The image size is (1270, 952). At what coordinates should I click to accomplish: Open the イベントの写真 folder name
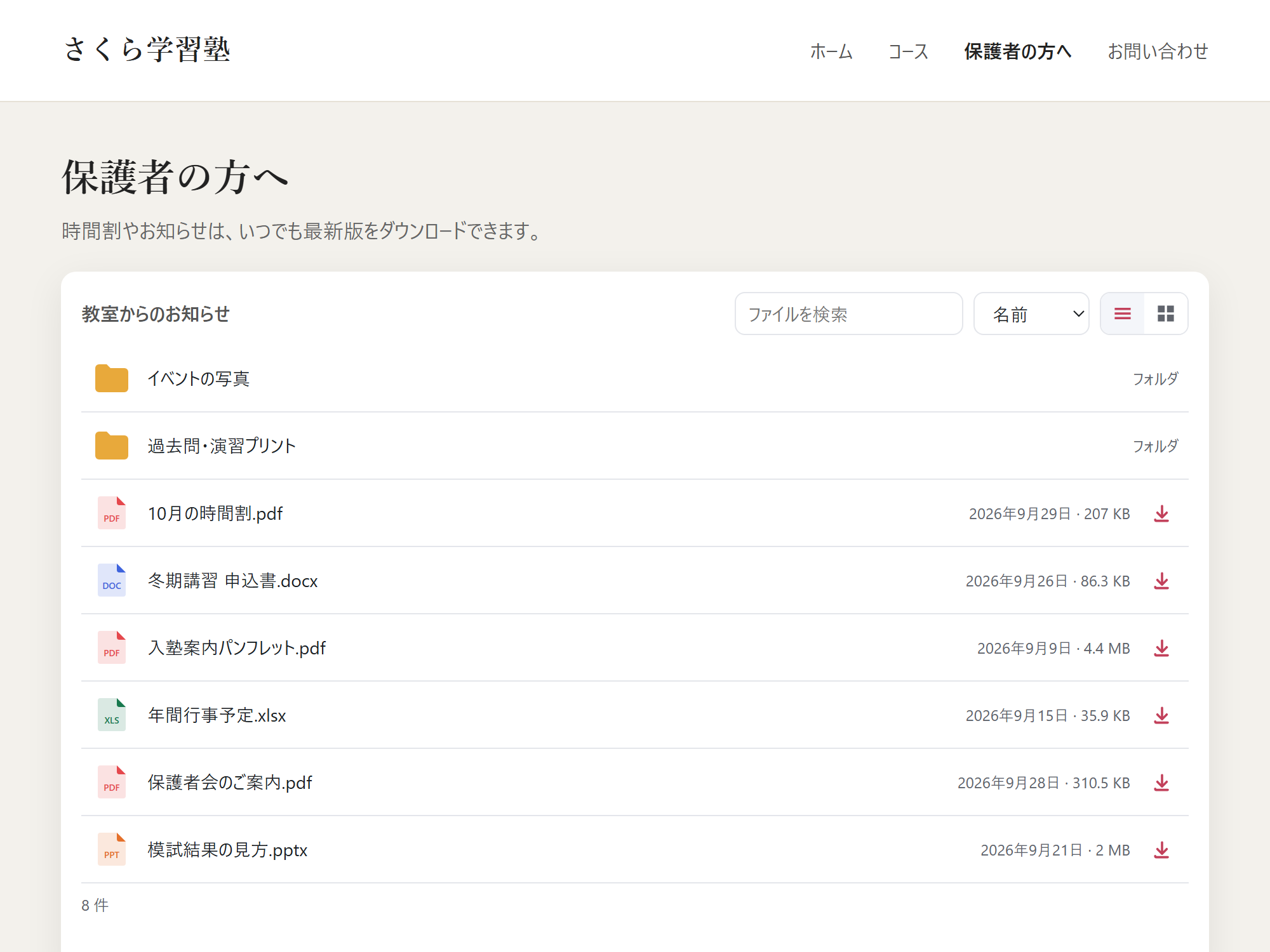[x=199, y=379]
